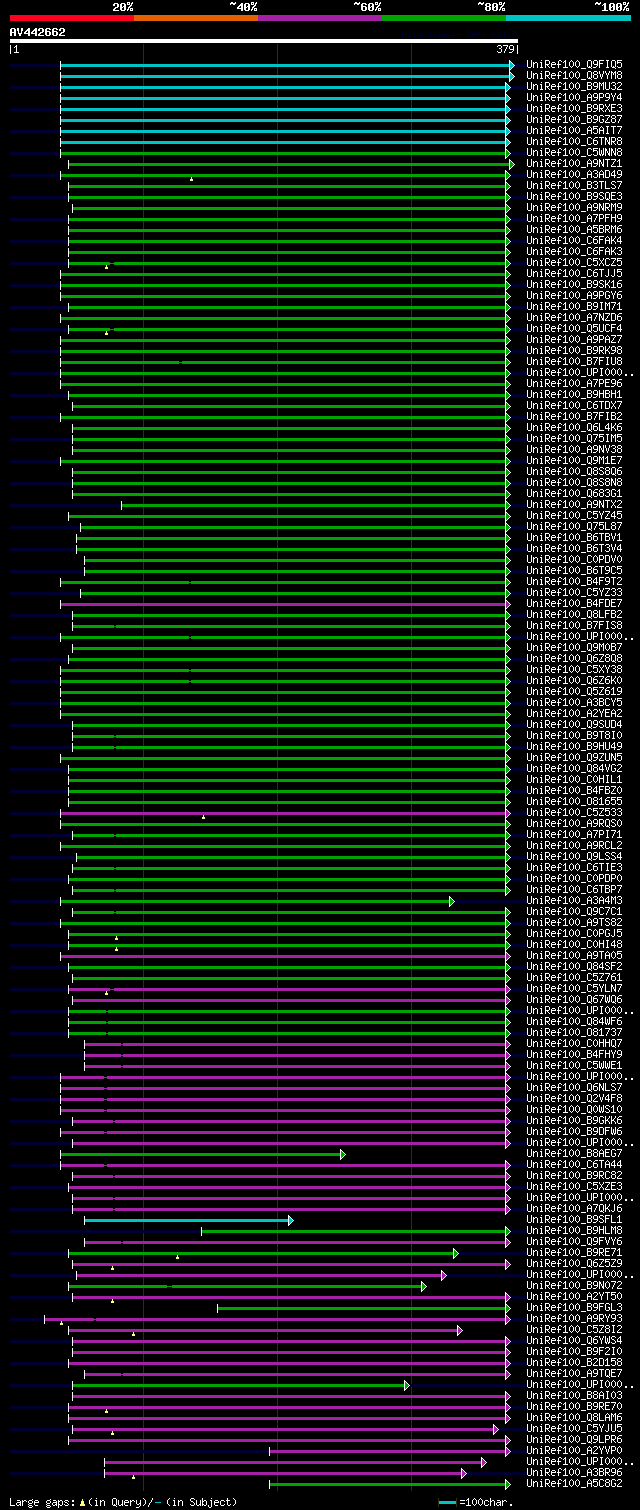The image size is (640, 1510).
Task: Click label UniRef100_A9RY93
Action: (x=574, y=1318)
